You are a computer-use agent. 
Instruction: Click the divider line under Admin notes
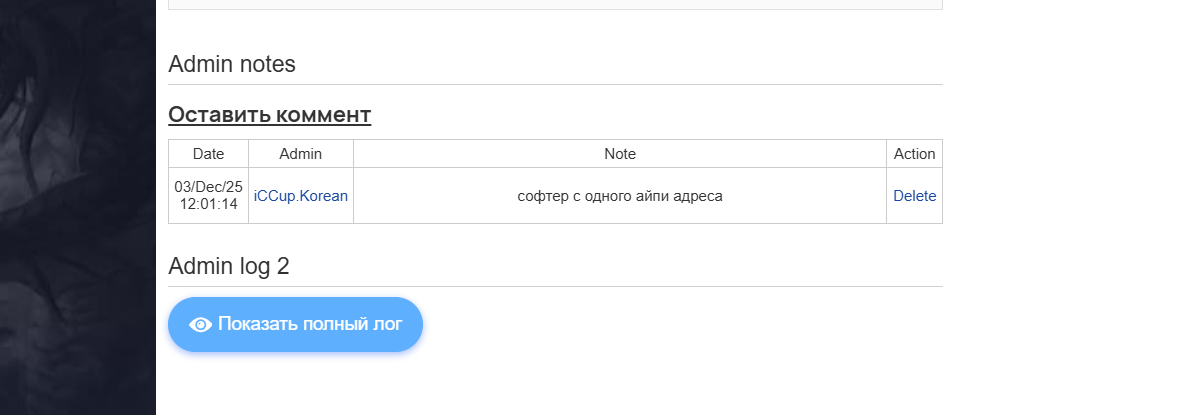(555, 85)
